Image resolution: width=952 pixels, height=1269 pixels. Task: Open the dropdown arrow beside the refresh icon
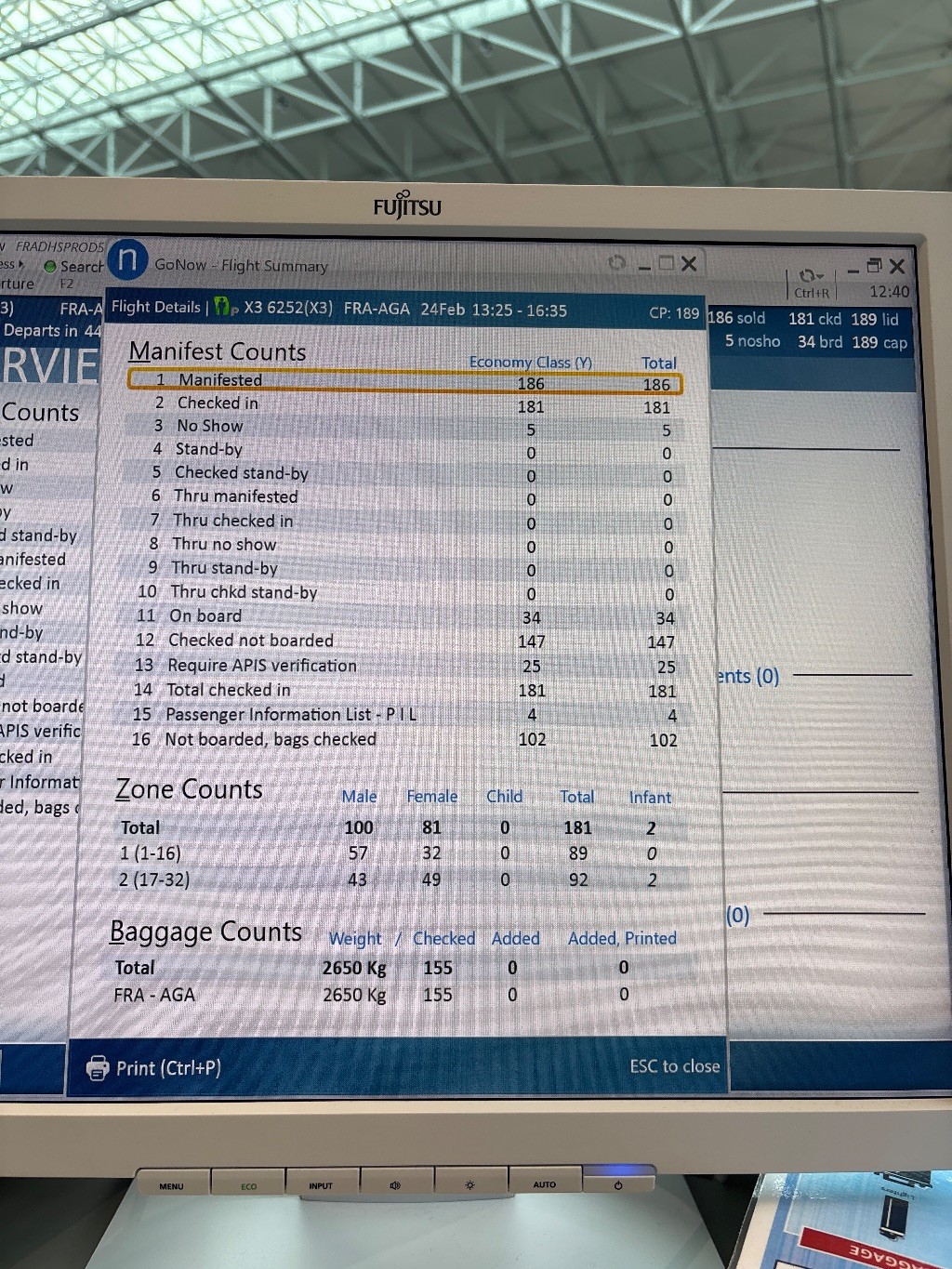point(820,276)
